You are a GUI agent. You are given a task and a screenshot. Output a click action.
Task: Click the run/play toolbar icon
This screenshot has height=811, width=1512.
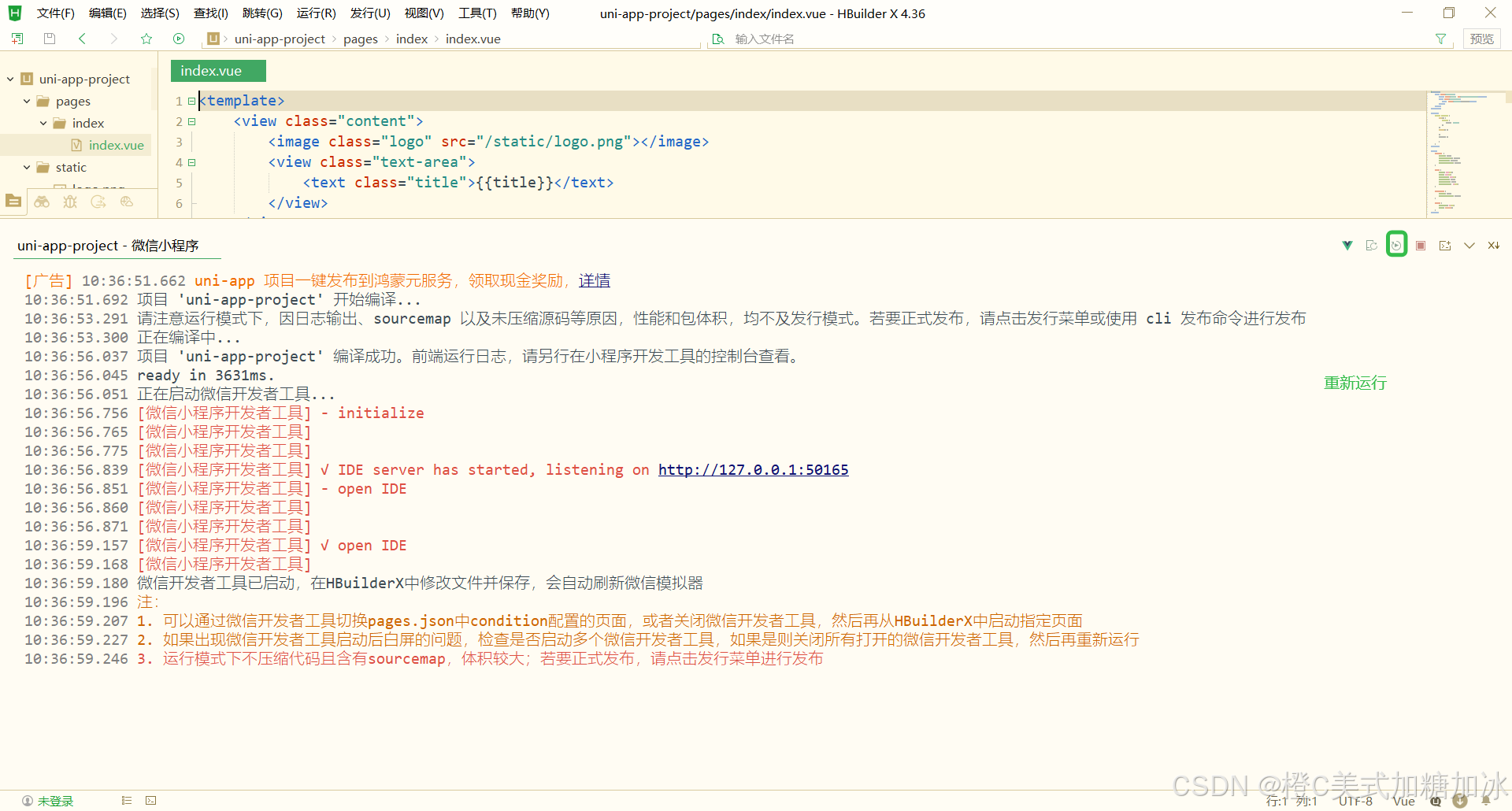point(179,38)
